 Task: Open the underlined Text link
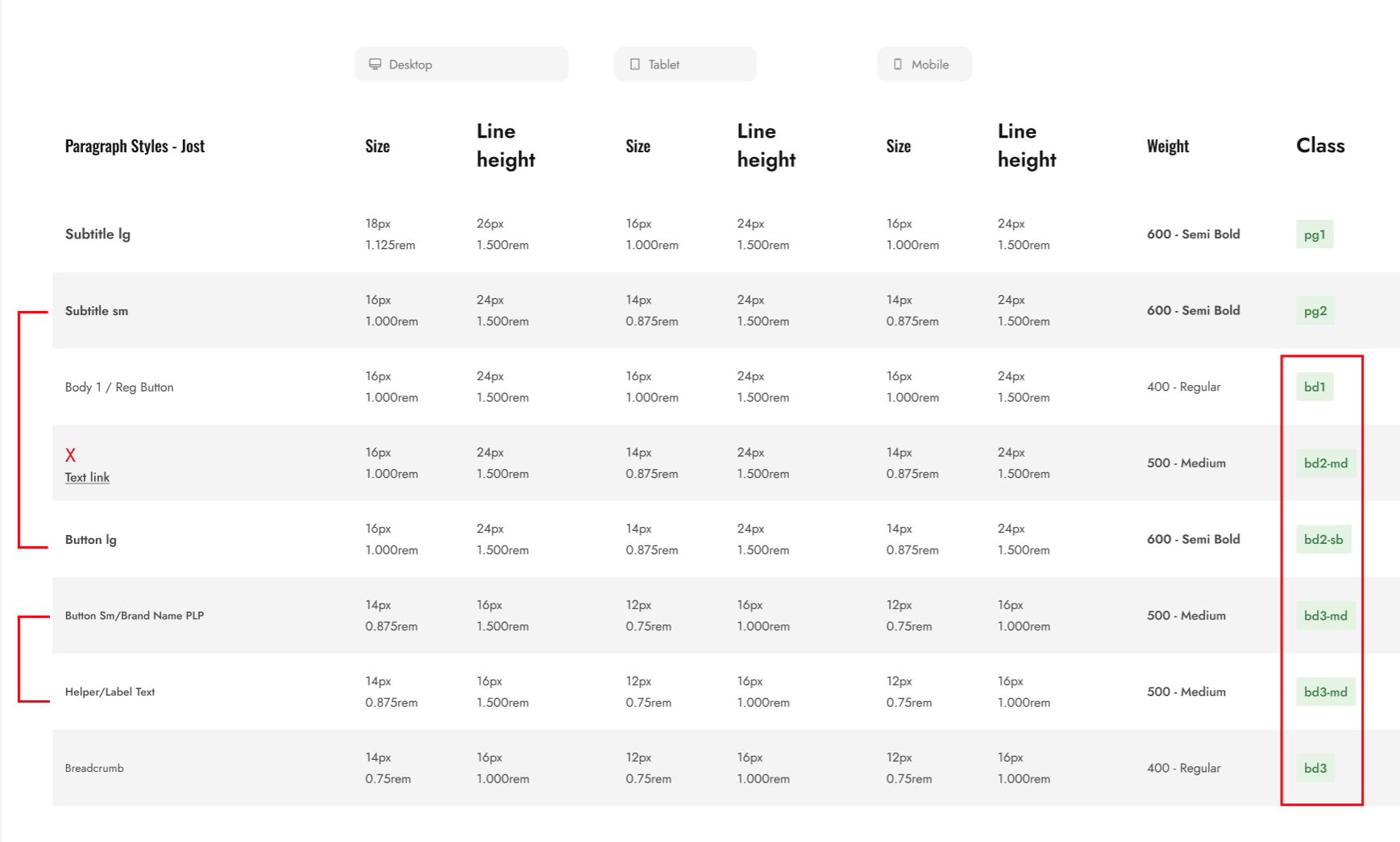87,477
